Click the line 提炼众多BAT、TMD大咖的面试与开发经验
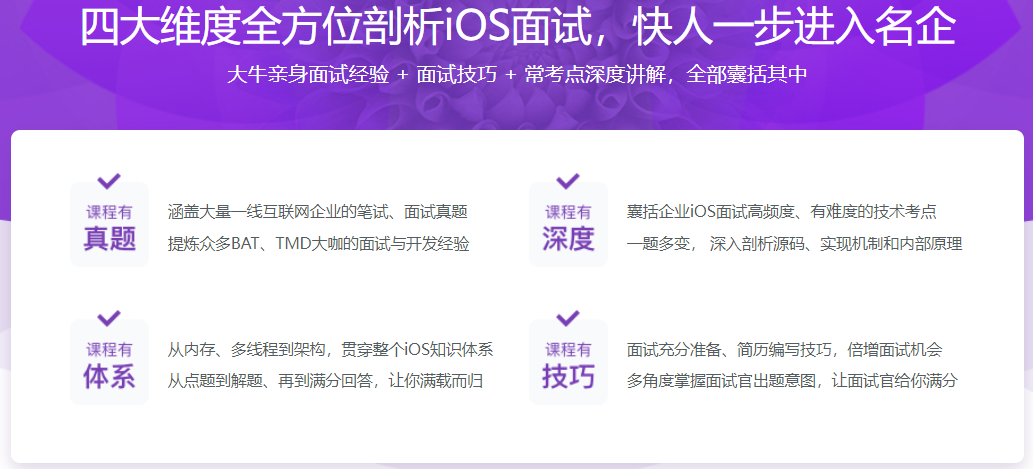 [318, 243]
